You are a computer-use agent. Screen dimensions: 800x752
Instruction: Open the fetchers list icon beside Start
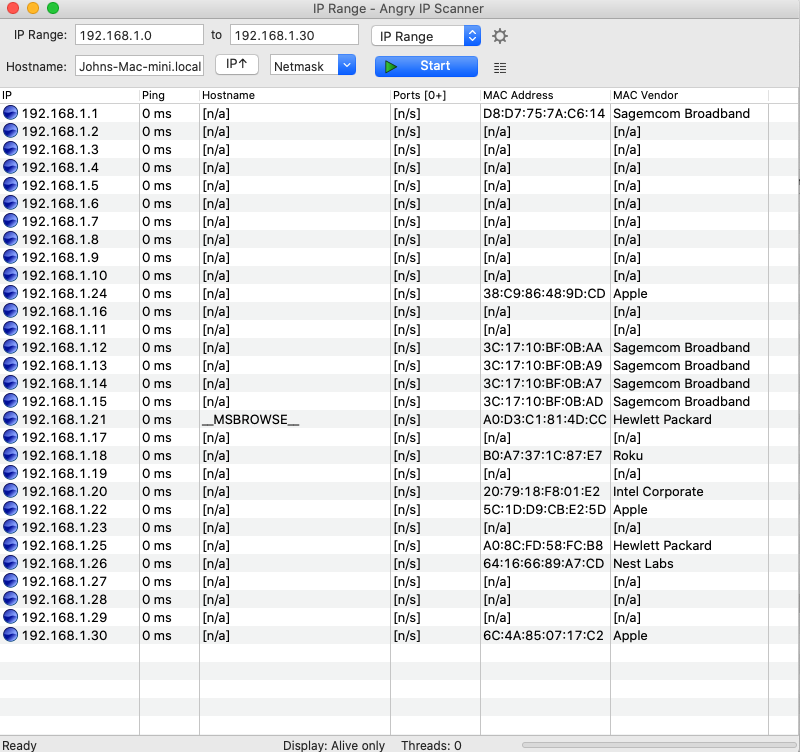[498, 66]
